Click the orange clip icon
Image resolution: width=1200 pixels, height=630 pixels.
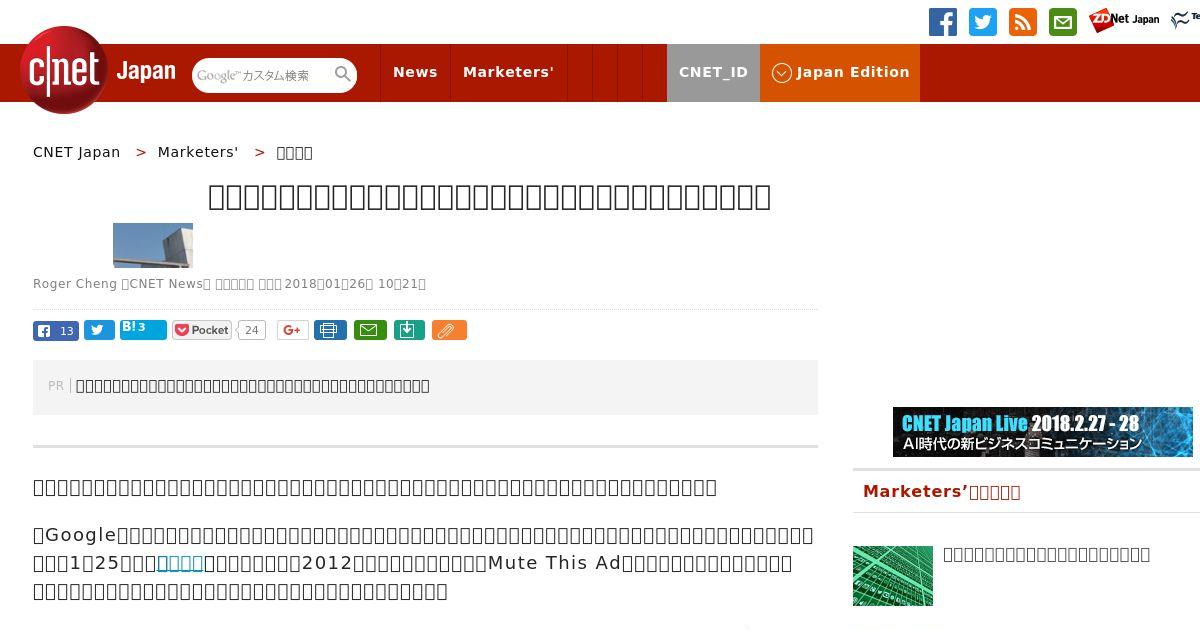pos(449,330)
